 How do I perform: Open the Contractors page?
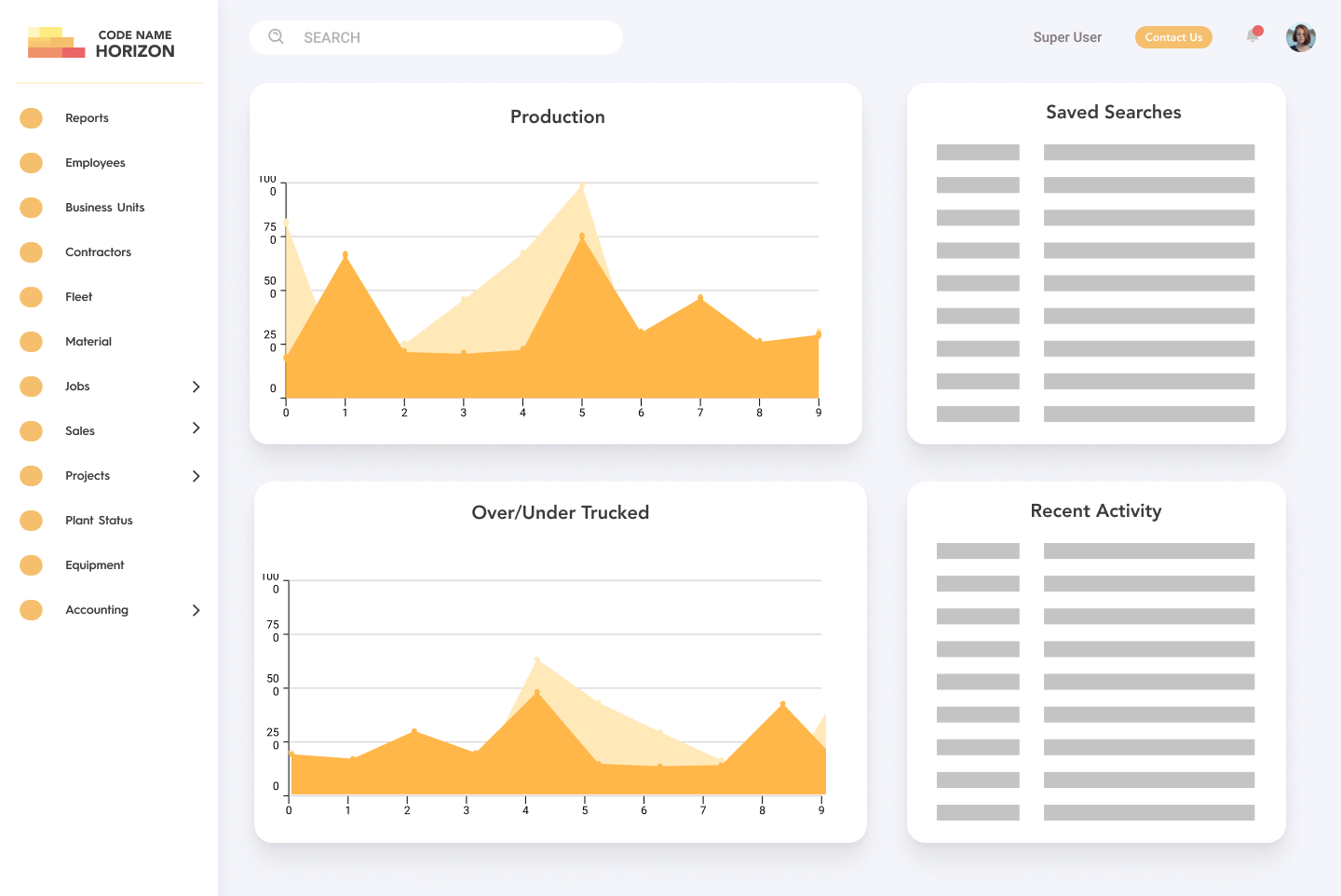(98, 252)
